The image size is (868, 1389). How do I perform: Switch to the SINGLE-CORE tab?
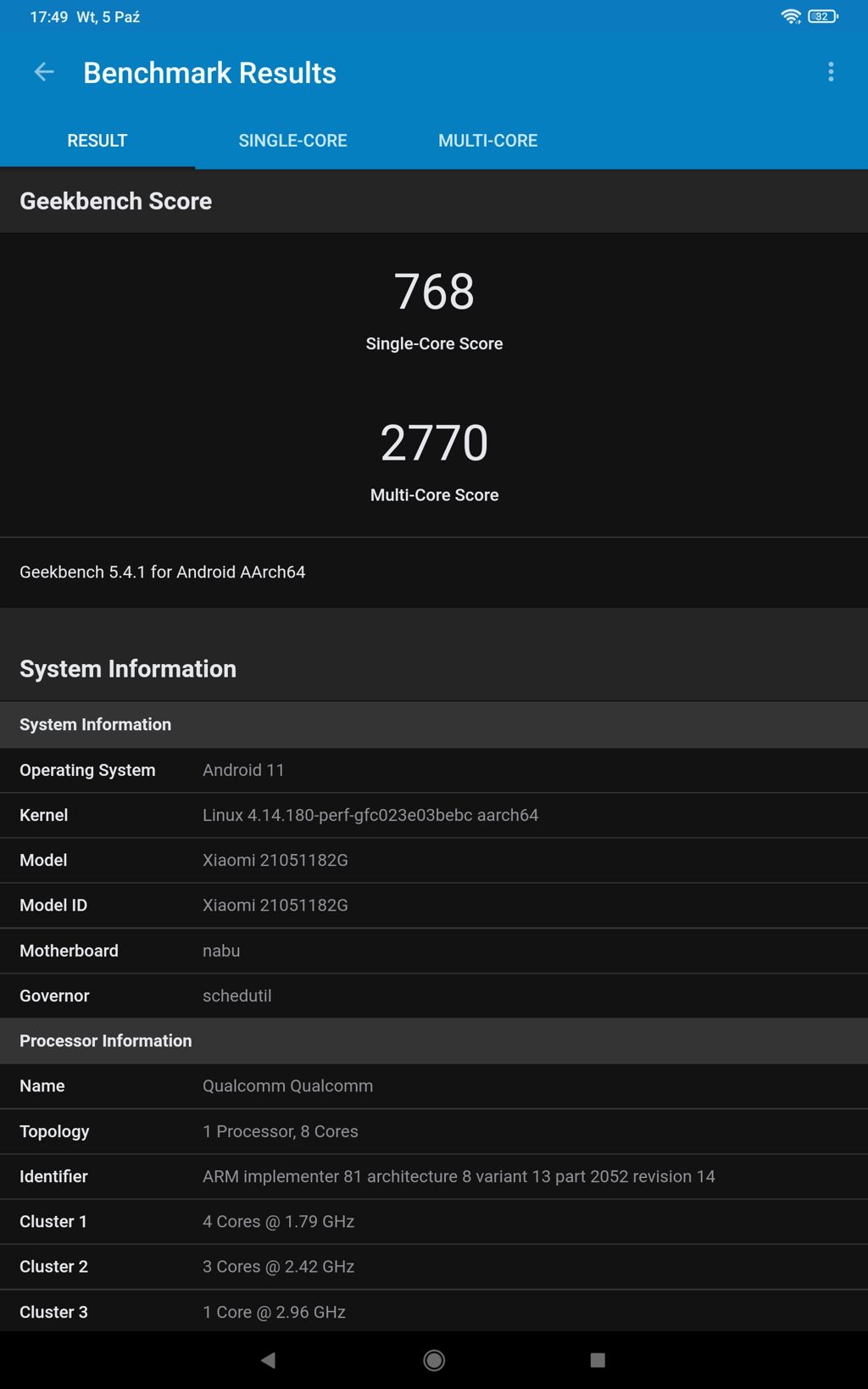click(292, 141)
